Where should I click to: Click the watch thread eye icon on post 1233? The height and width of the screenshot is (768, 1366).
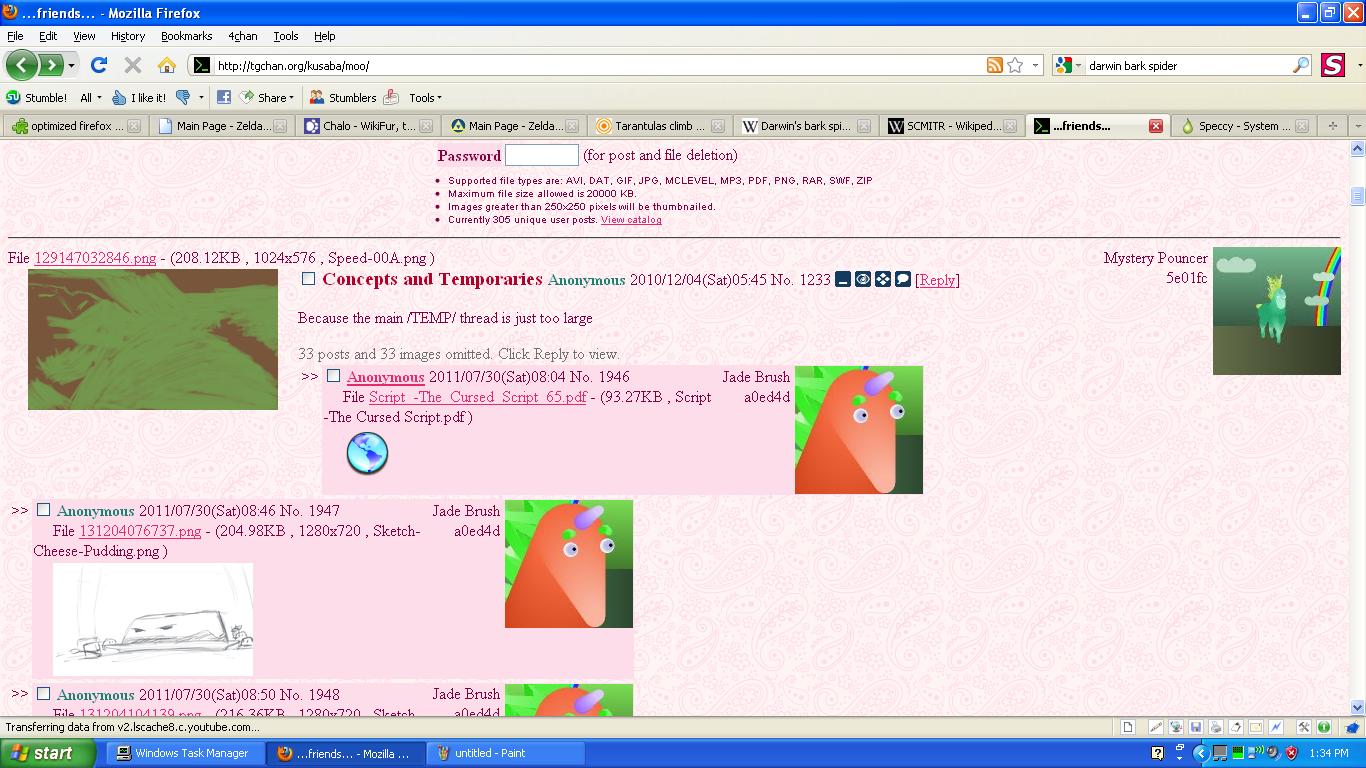pyautogui.click(x=863, y=280)
